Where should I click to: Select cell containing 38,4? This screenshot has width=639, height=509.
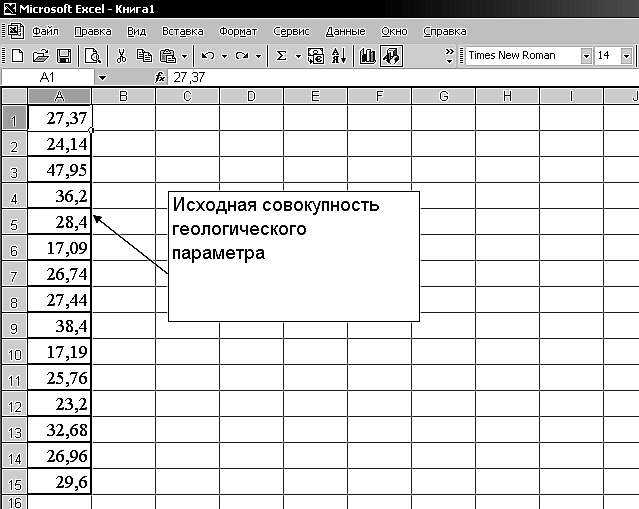(59, 326)
